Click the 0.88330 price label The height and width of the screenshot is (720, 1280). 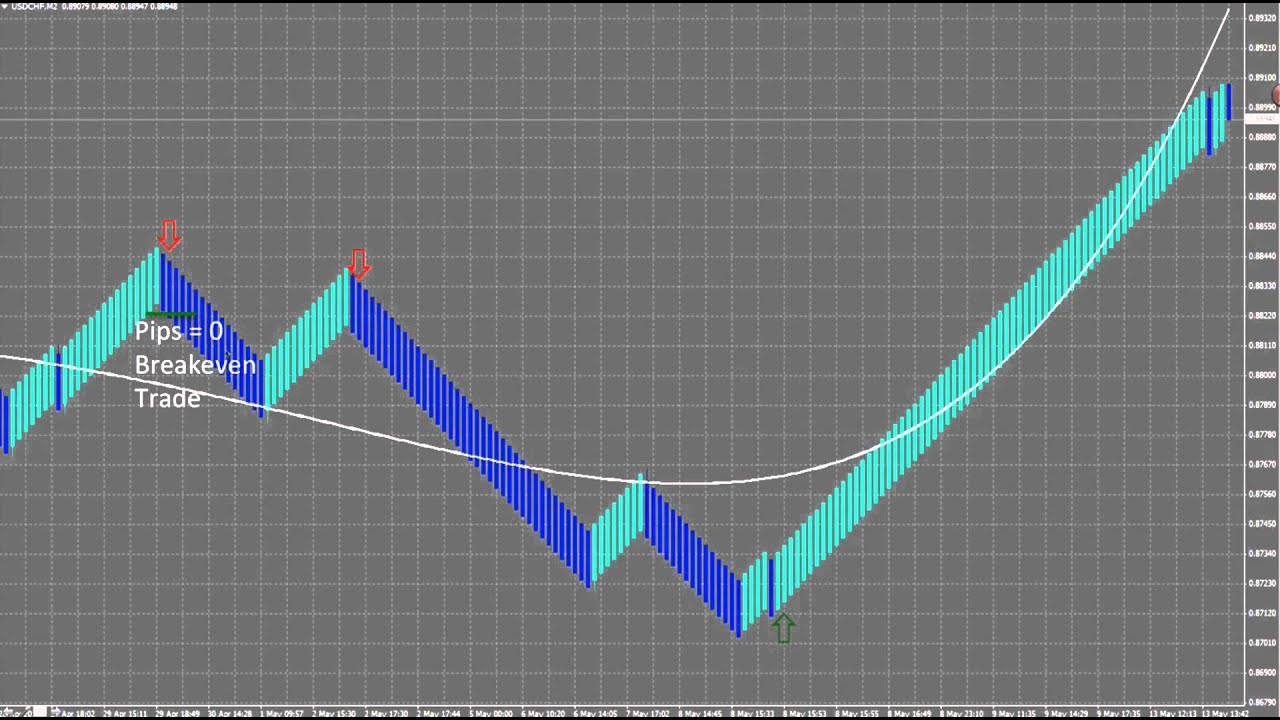(1263, 286)
